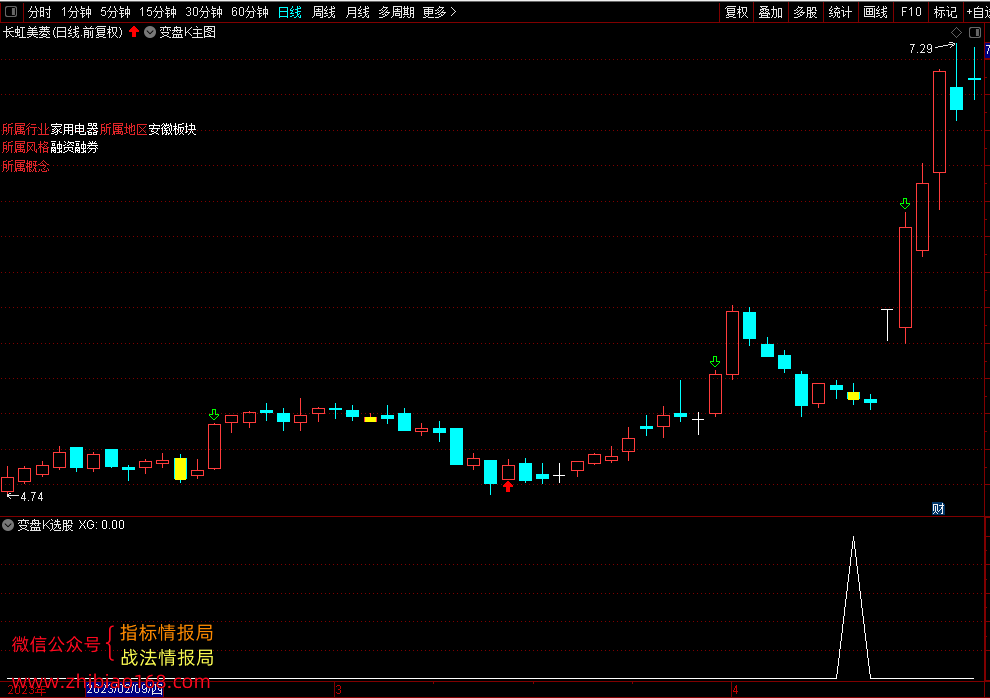Click the red up arrow beside stock title
The width and height of the screenshot is (990, 698).
click(x=134, y=32)
